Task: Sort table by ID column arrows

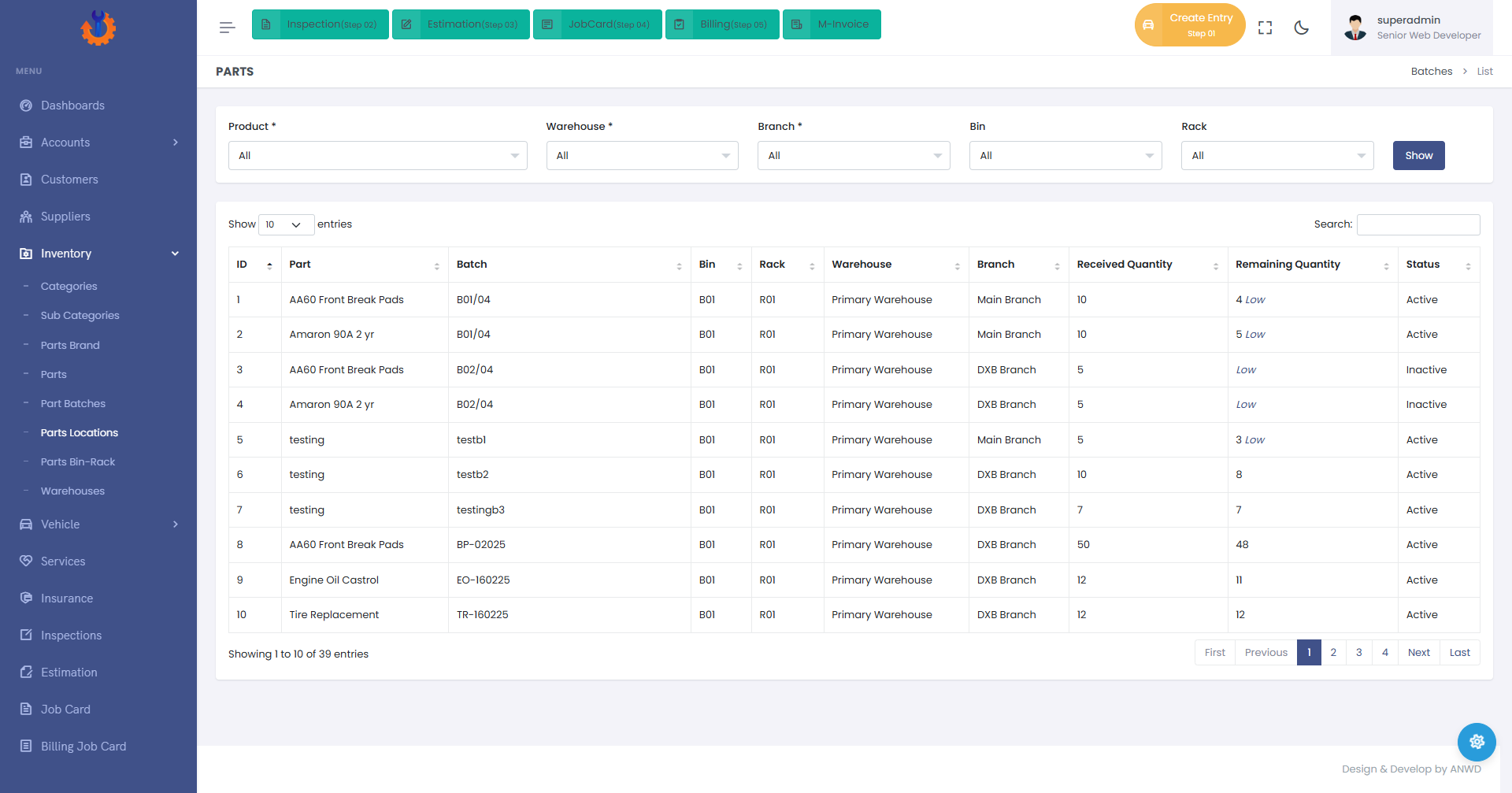Action: (269, 265)
